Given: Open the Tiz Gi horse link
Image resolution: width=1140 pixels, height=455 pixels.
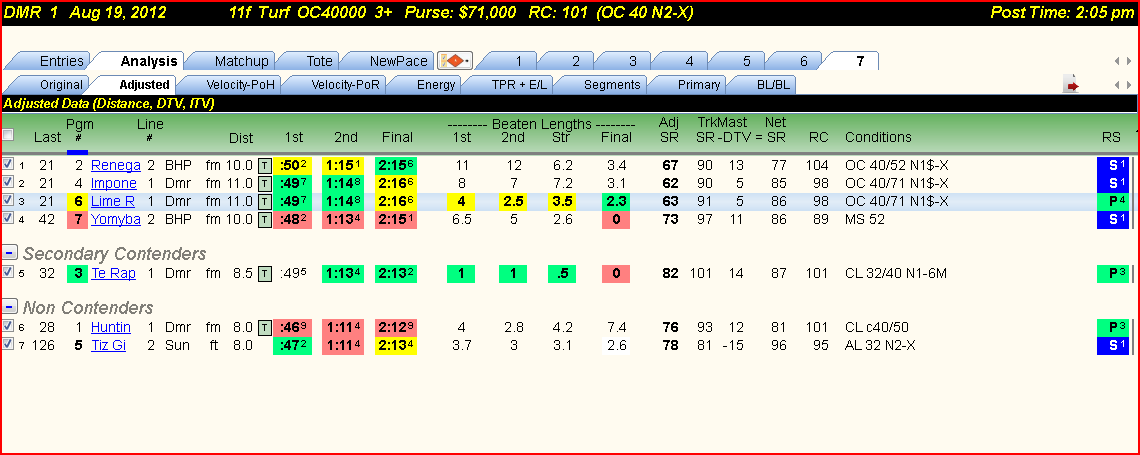Looking at the screenshot, I should [108, 346].
